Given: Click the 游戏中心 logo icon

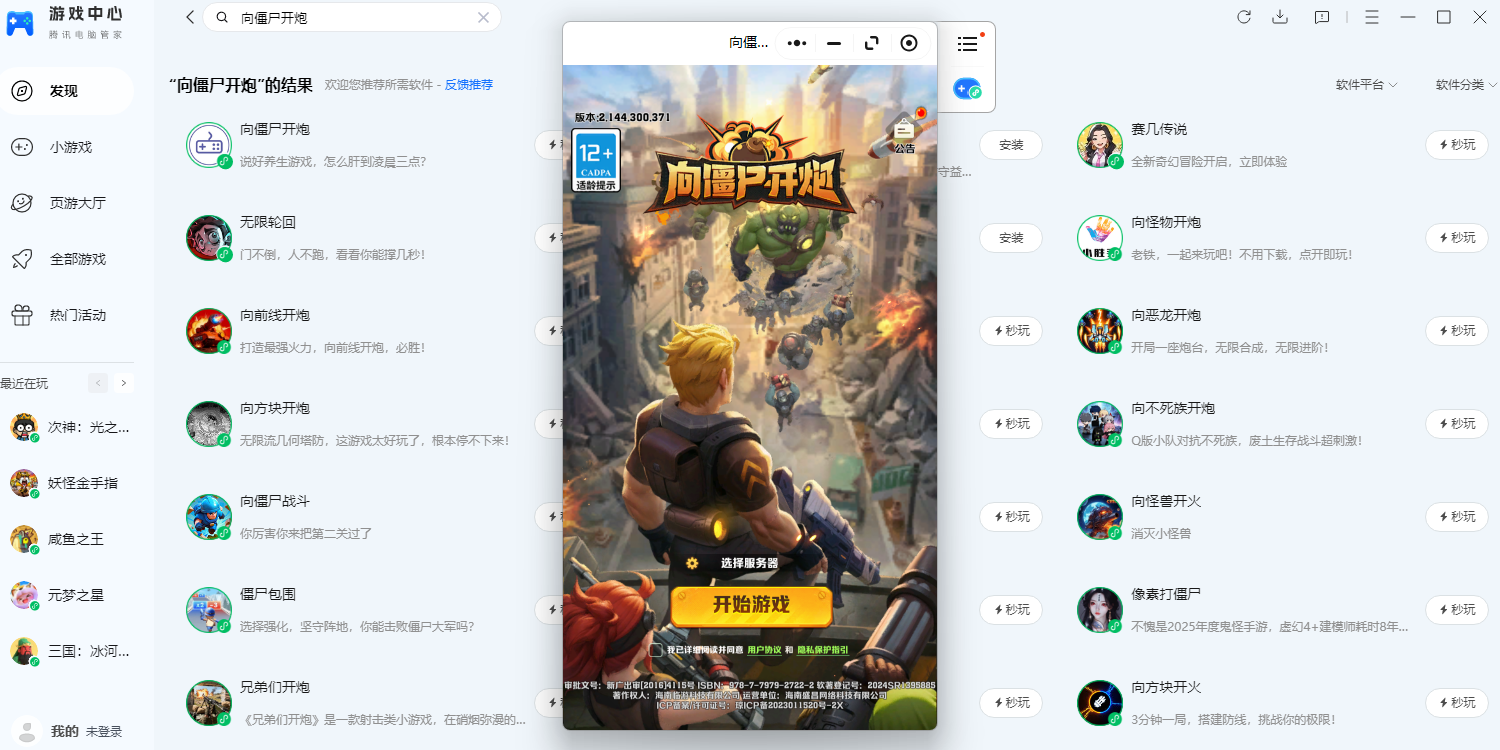Looking at the screenshot, I should pyautogui.click(x=20, y=25).
